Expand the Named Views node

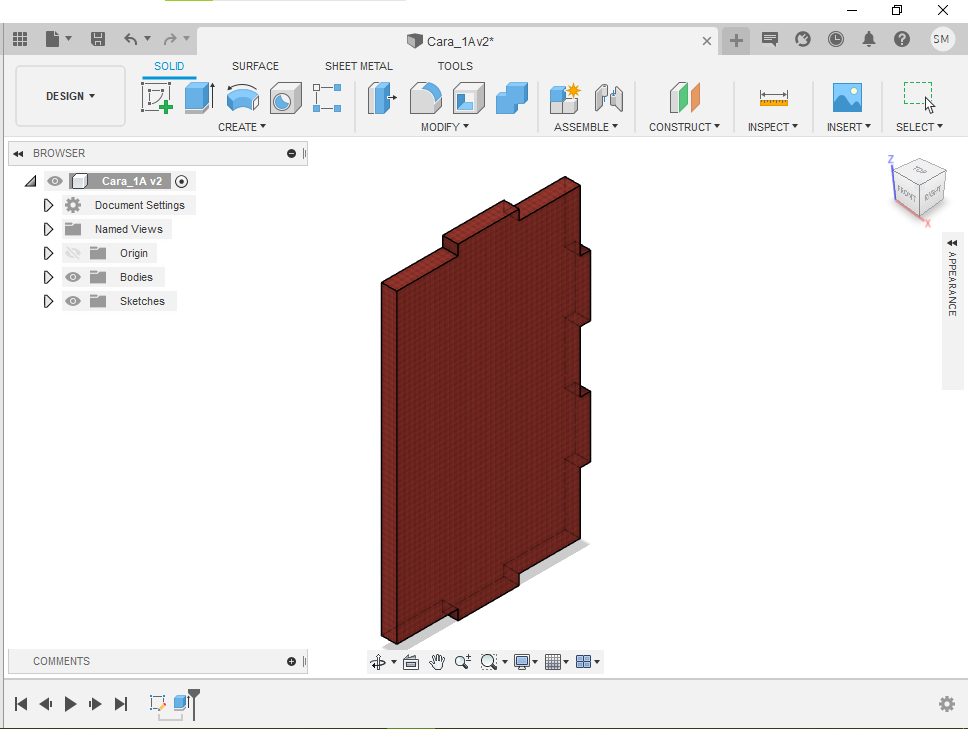tap(48, 229)
